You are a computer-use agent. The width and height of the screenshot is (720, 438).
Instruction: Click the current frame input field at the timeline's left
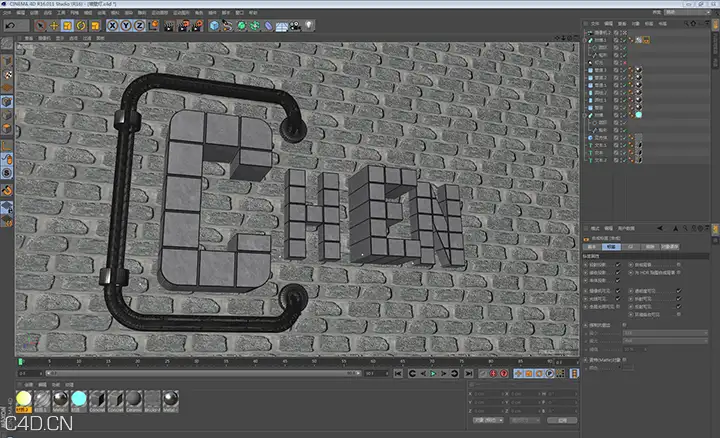[x=30, y=374]
